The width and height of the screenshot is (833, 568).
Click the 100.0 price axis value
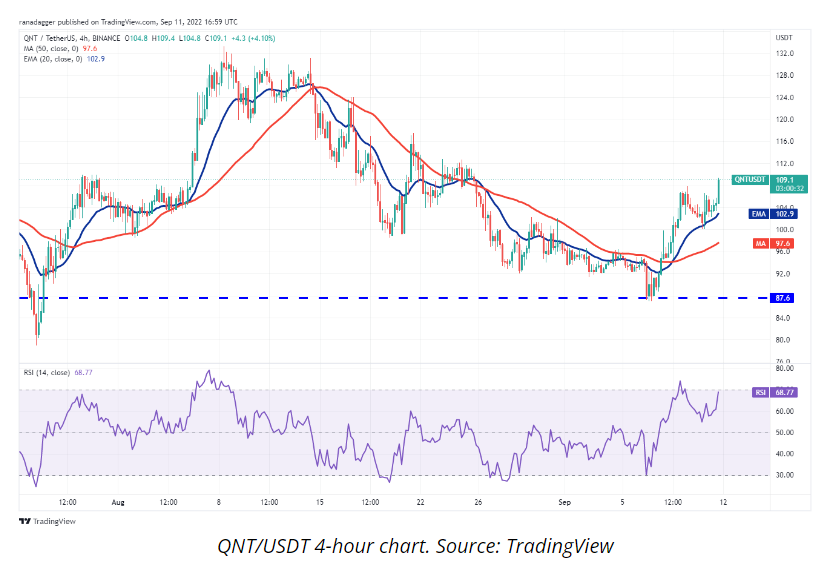(x=785, y=230)
